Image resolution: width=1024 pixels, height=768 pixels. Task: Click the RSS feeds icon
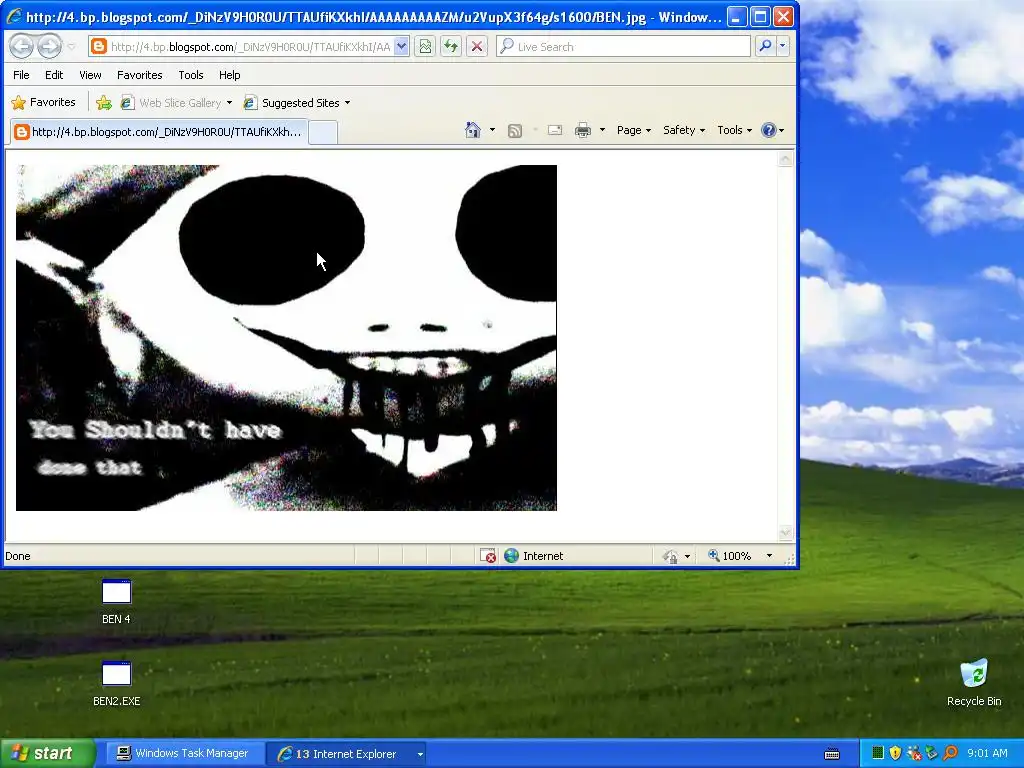click(515, 131)
